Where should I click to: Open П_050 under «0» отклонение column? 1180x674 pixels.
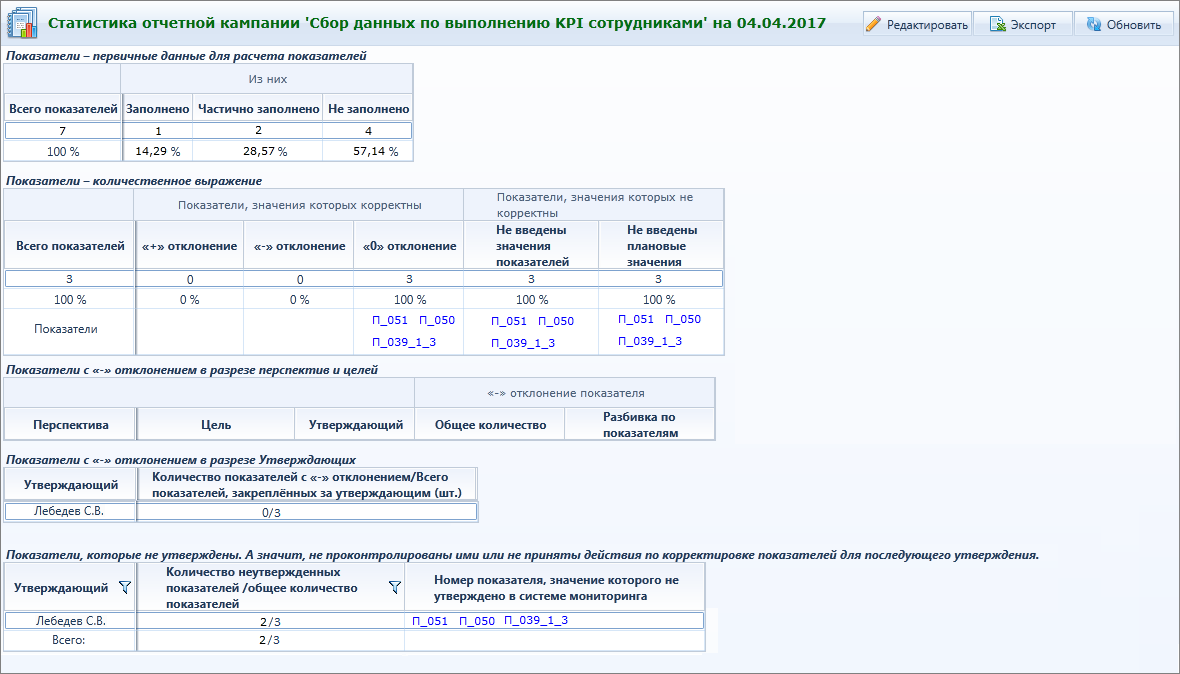[436, 320]
